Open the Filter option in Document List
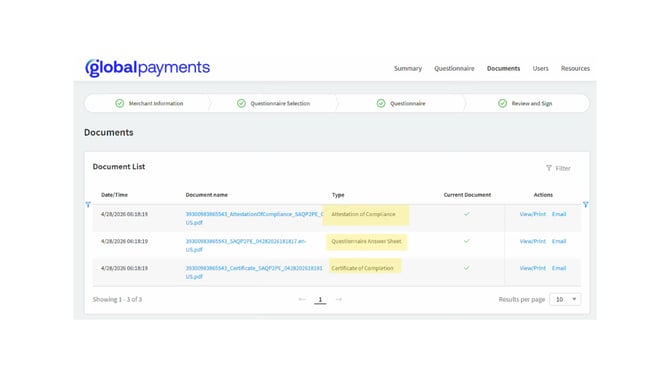The width and height of the screenshot is (670, 376). pos(558,168)
